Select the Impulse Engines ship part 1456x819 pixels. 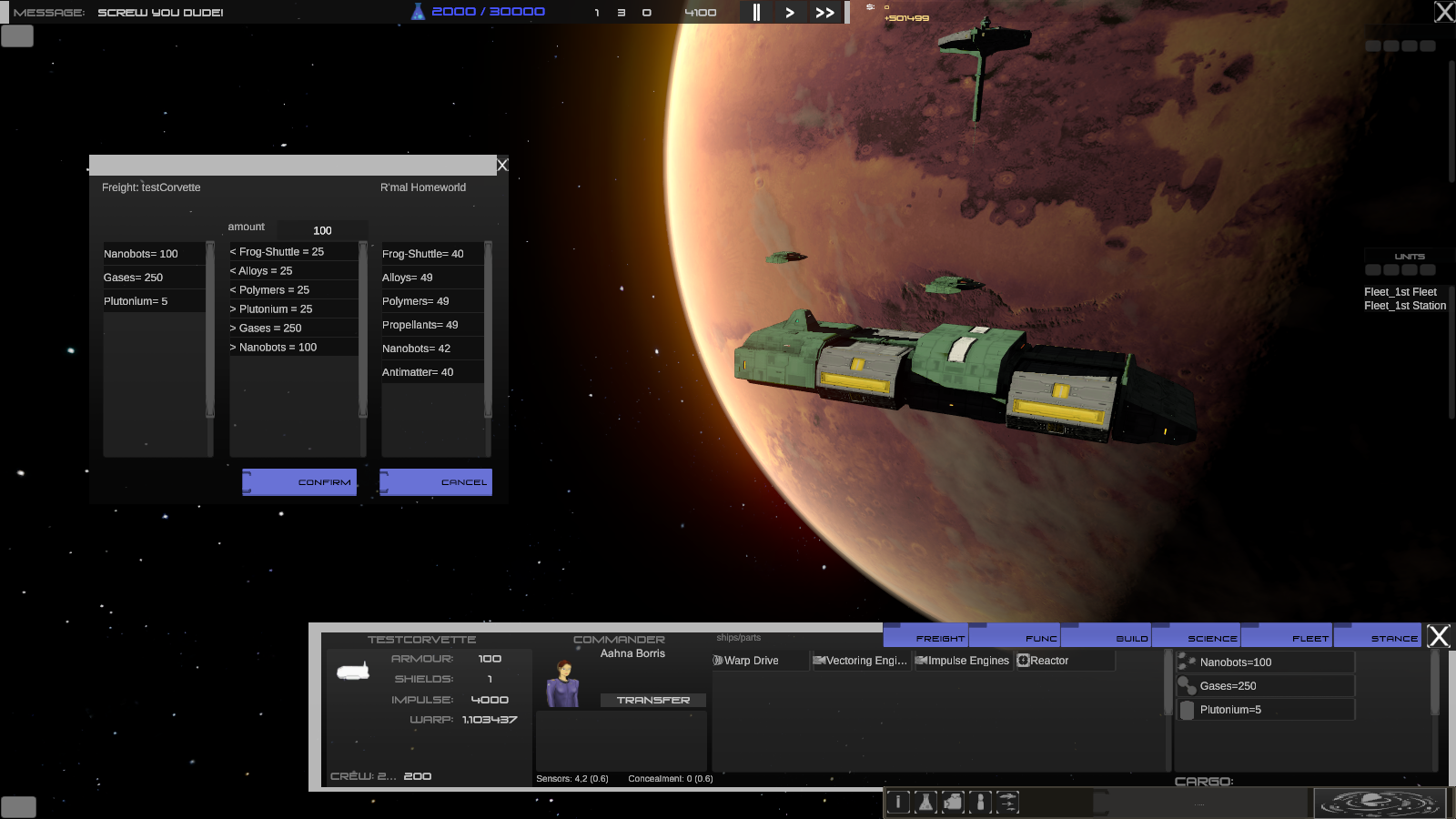(963, 661)
